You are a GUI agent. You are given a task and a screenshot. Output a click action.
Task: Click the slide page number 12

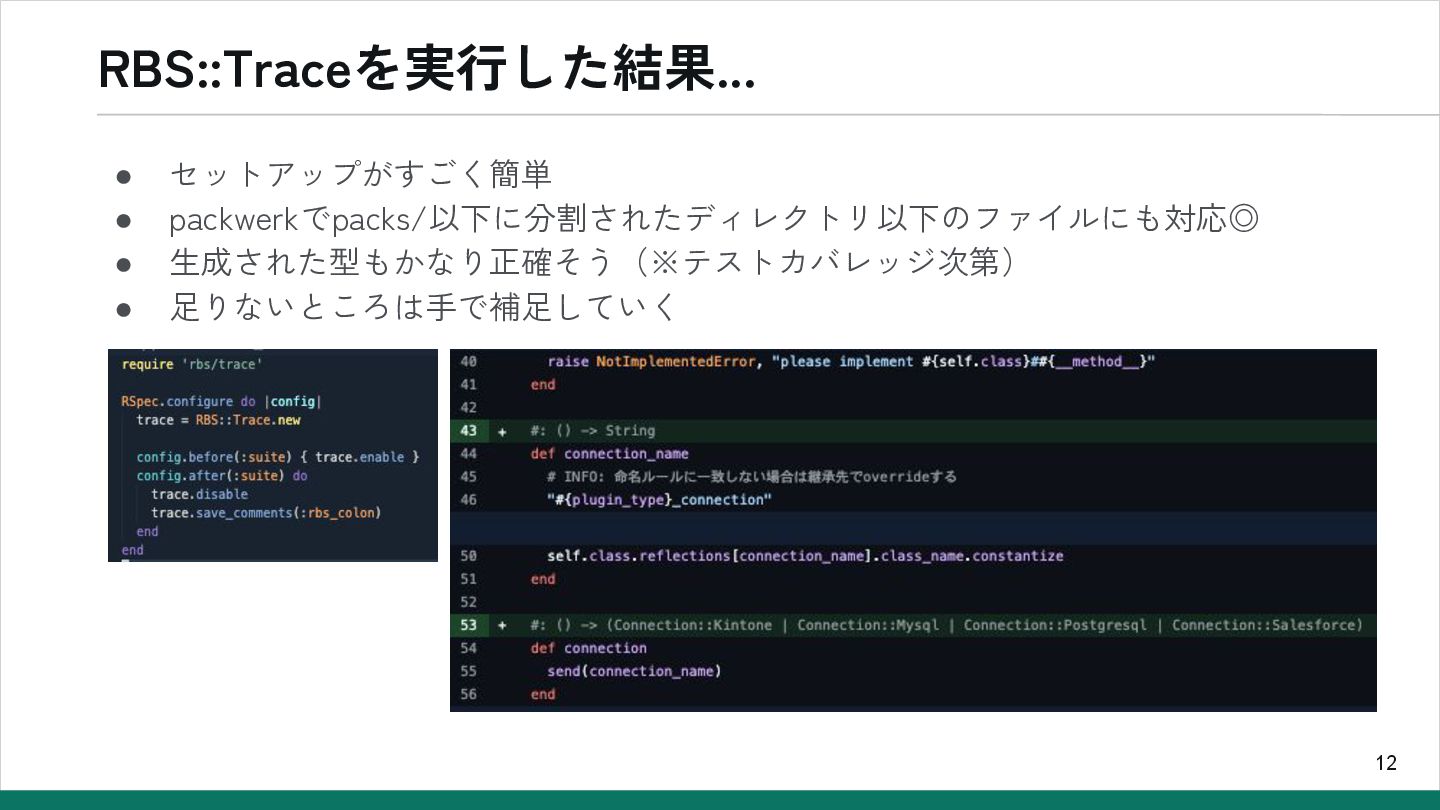tap(1386, 763)
